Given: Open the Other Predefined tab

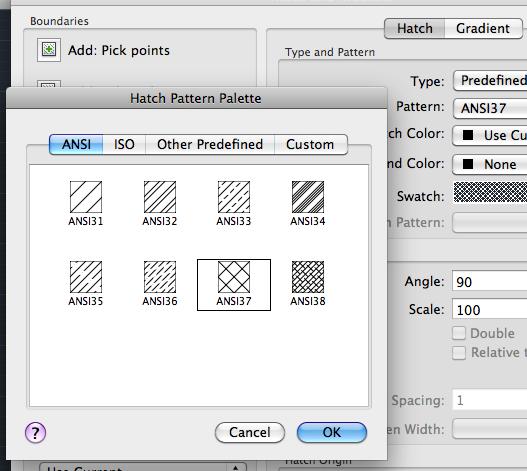Looking at the screenshot, I should coord(210,145).
